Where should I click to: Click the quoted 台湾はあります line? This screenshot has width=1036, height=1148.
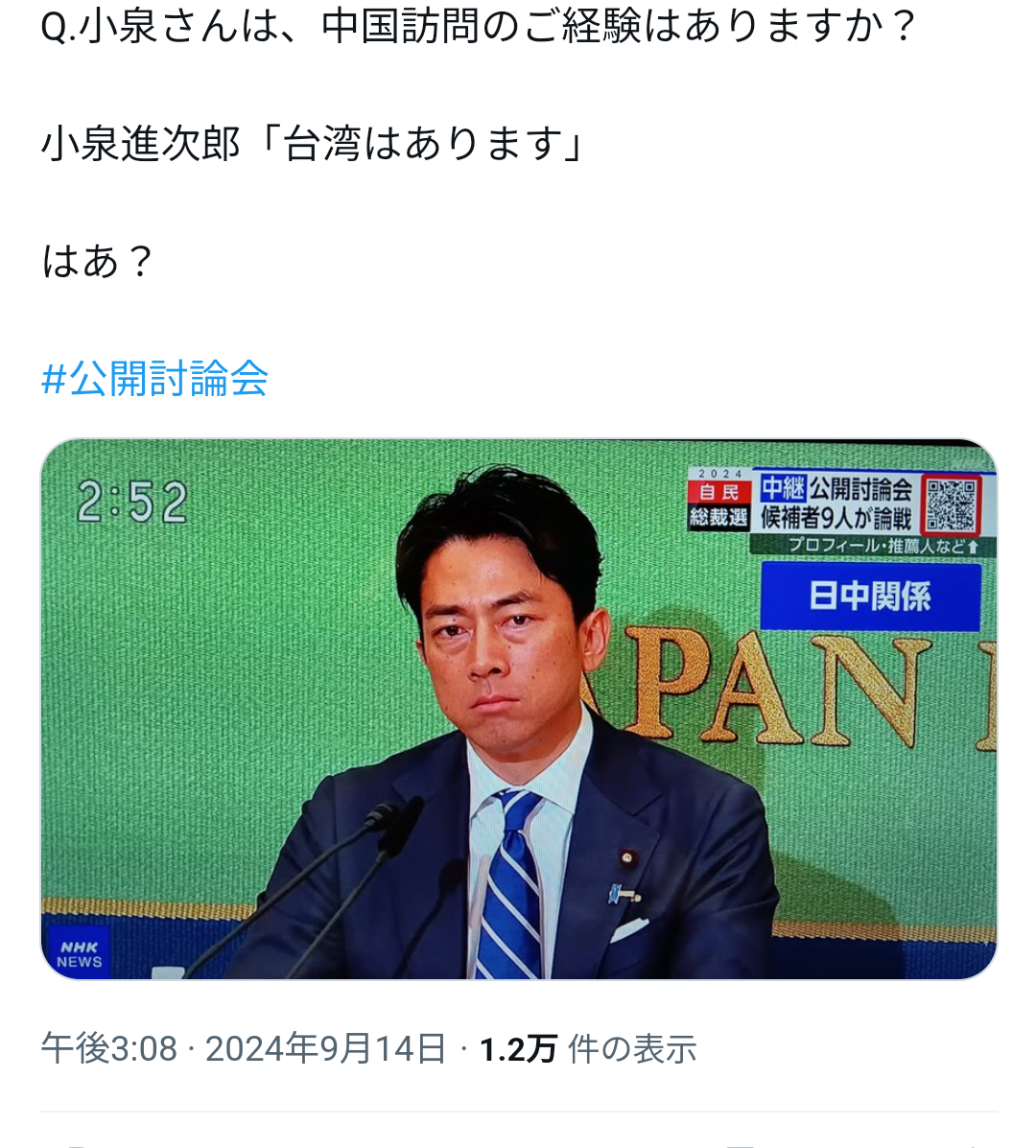pos(314,144)
